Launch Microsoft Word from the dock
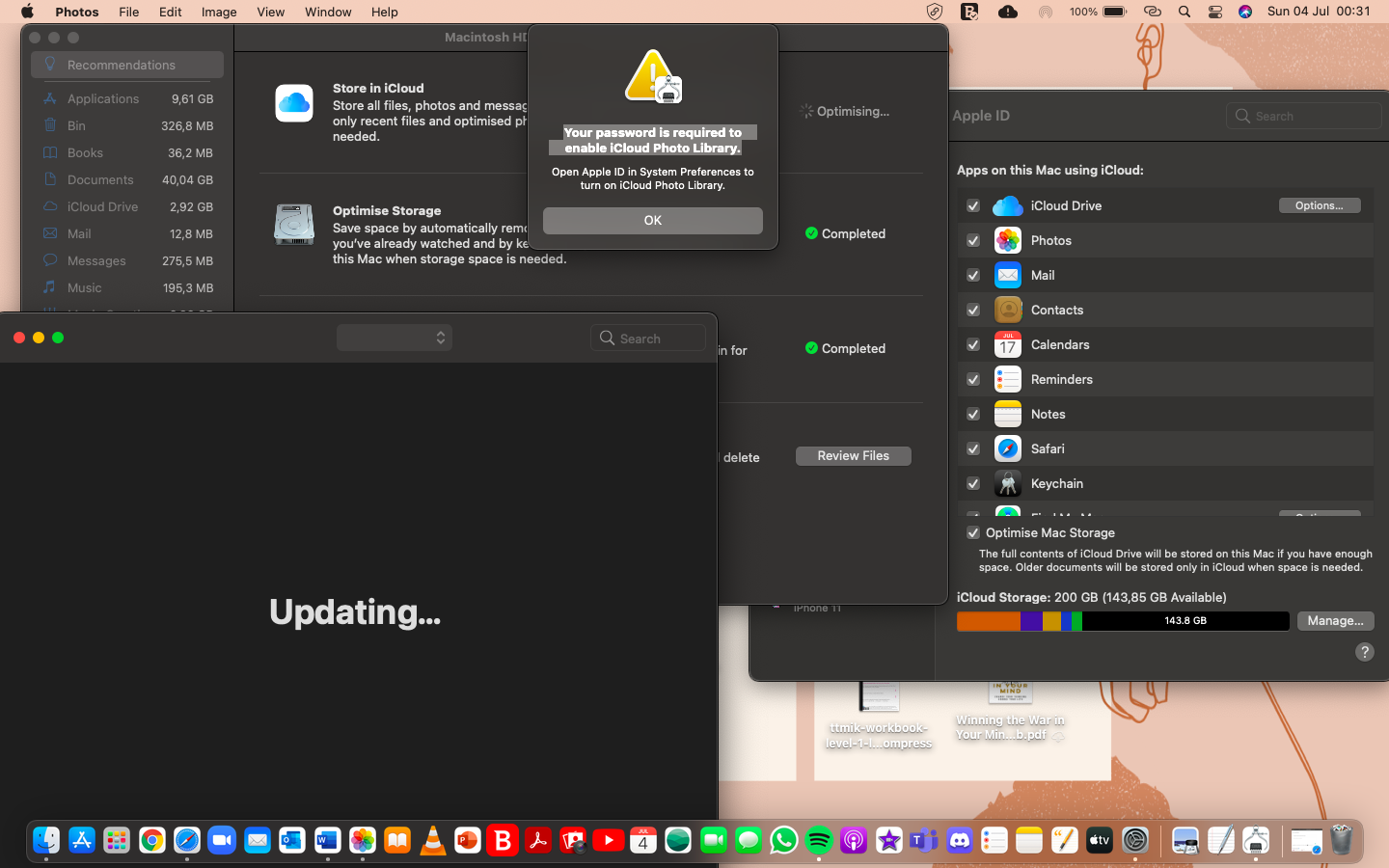Image resolution: width=1389 pixels, height=868 pixels. click(x=327, y=841)
